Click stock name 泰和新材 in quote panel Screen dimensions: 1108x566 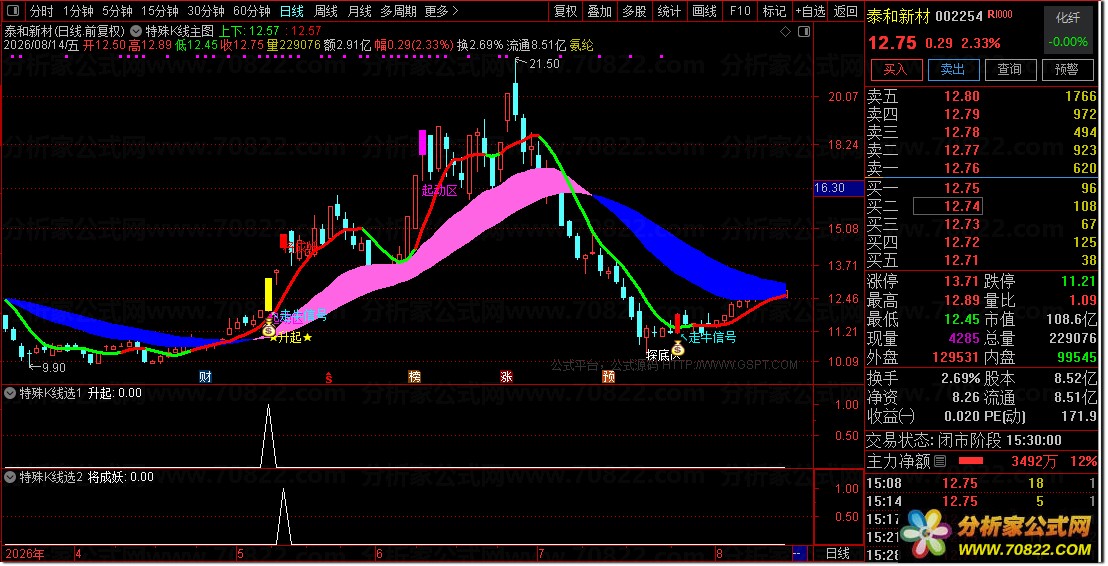point(898,16)
